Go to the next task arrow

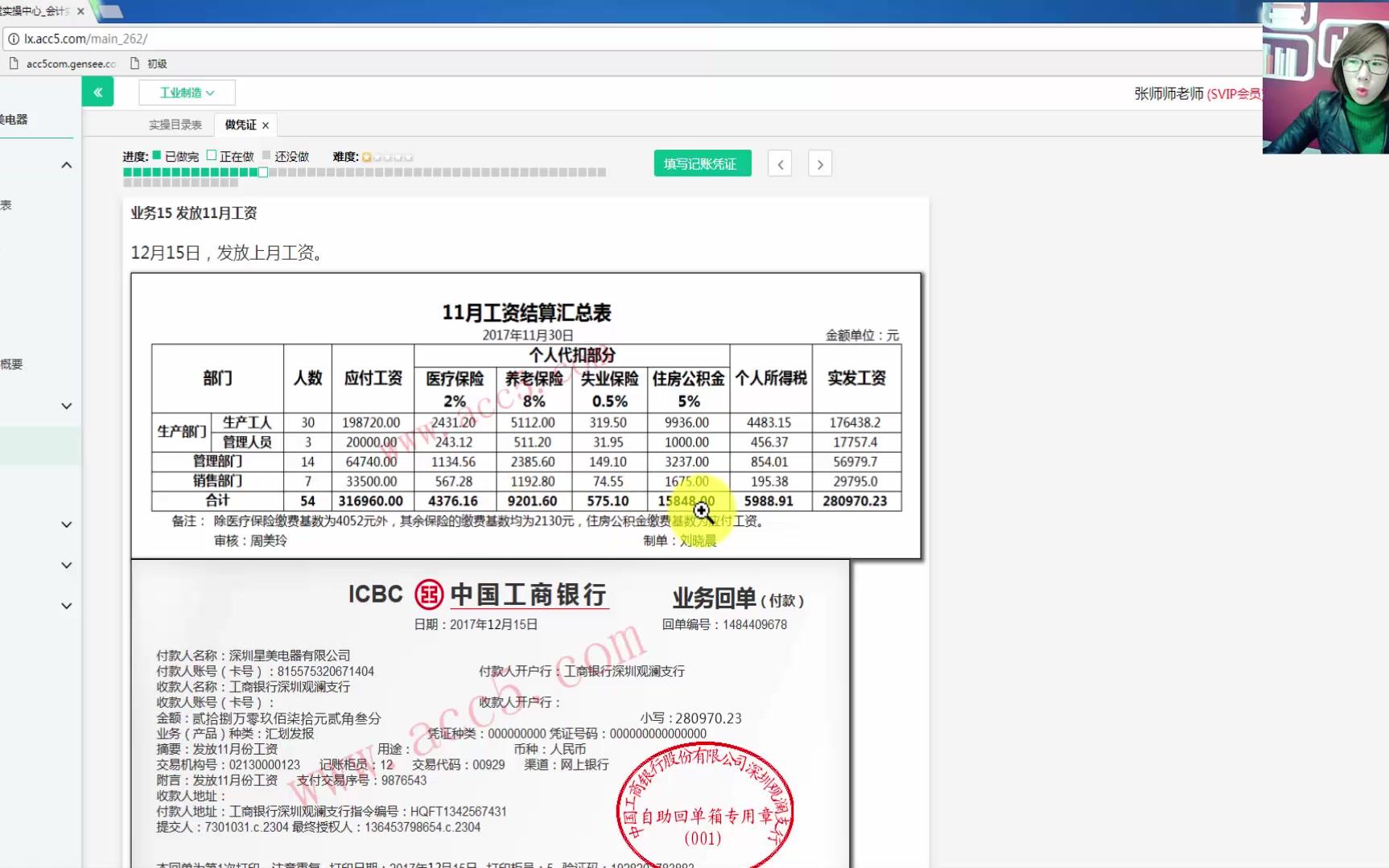820,164
